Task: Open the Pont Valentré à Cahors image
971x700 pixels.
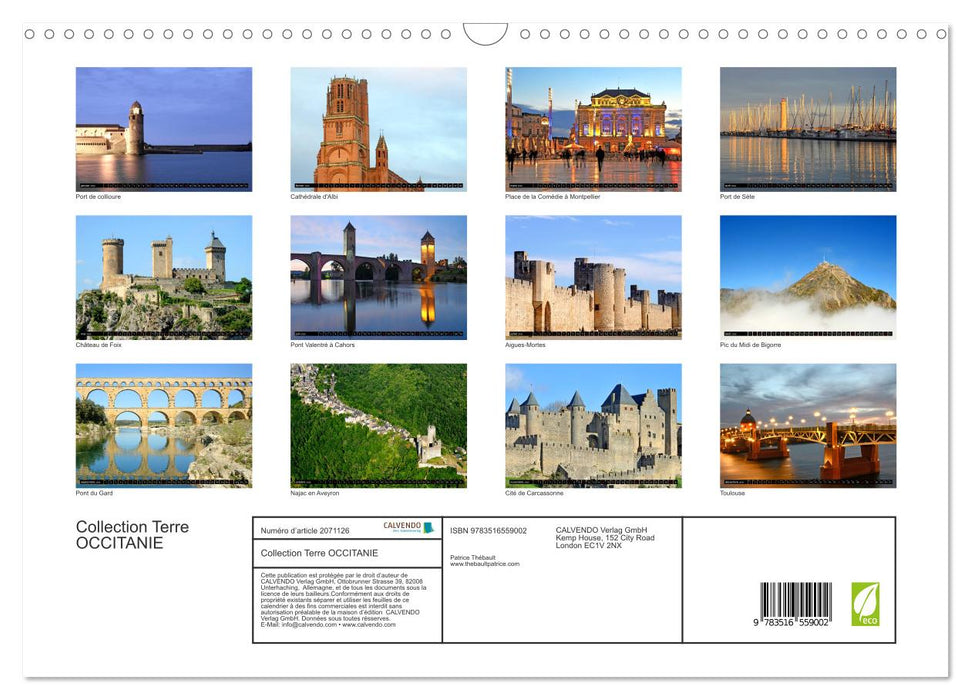Action: [x=378, y=276]
